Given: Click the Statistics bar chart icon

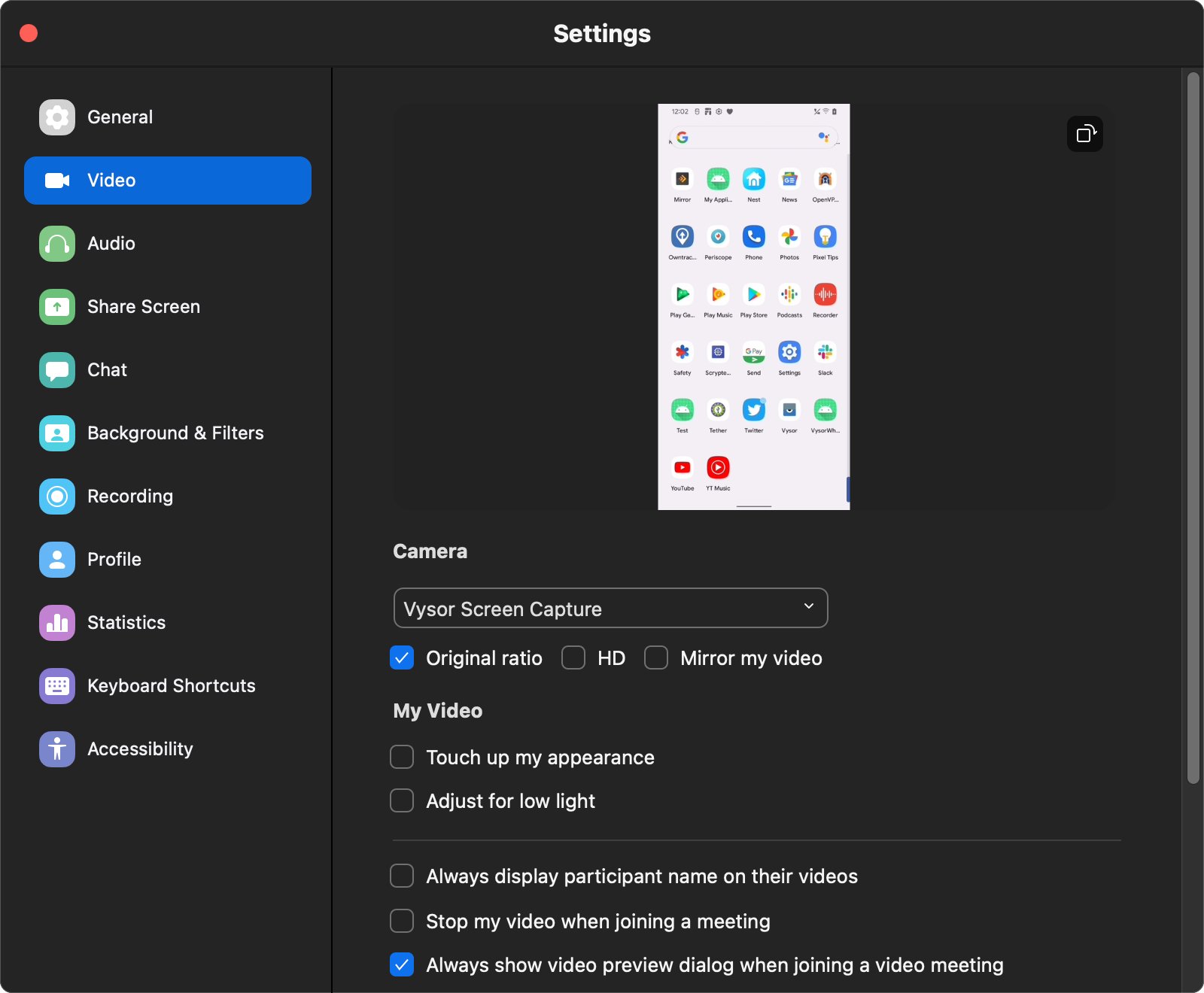Looking at the screenshot, I should (57, 623).
